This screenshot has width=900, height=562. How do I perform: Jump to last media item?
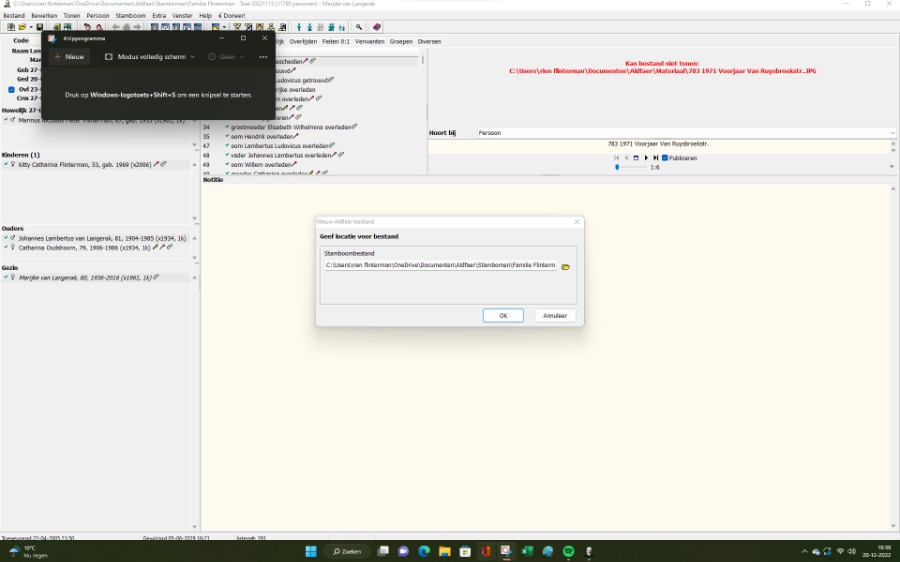[x=656, y=158]
